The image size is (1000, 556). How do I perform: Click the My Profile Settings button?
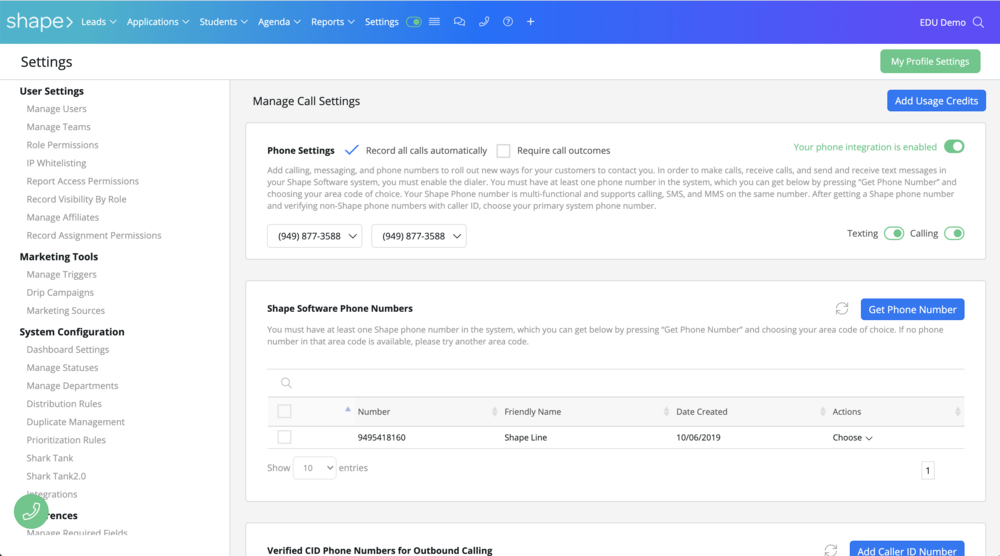pos(930,61)
